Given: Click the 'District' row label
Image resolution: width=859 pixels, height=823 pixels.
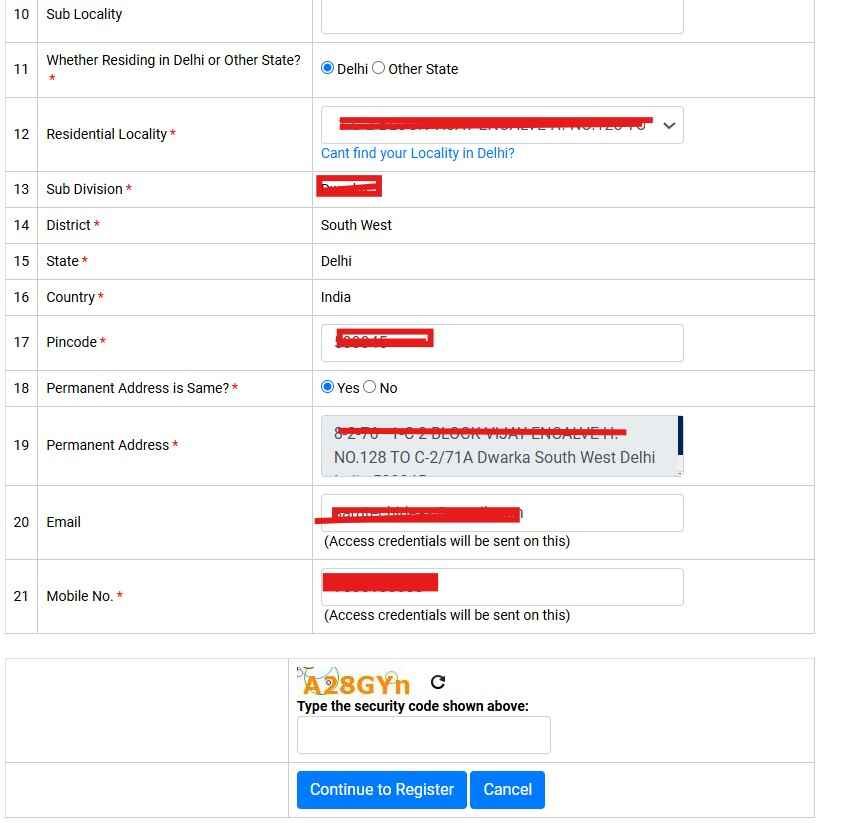Looking at the screenshot, I should pos(68,225).
